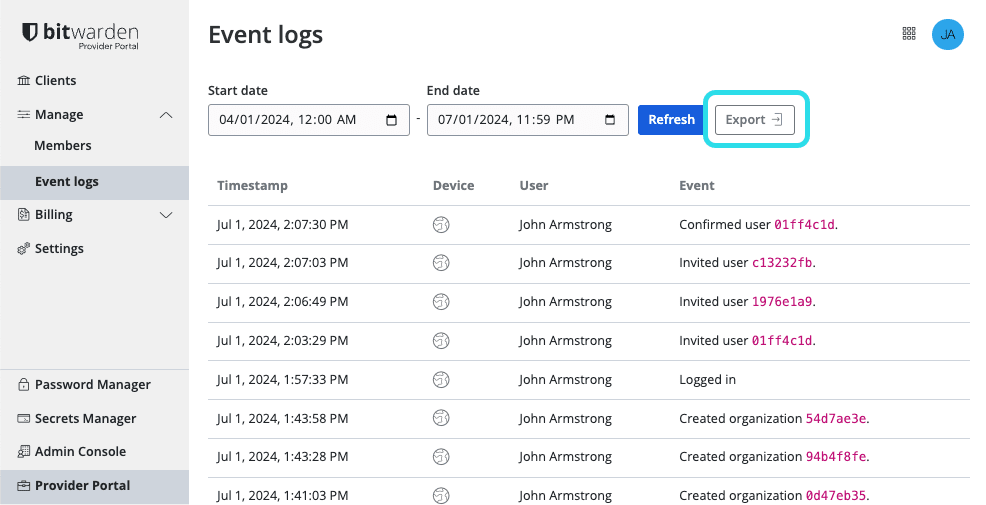This screenshot has height=505, width=986.
Task: Expand the Billing section chevron
Action: pyautogui.click(x=166, y=215)
